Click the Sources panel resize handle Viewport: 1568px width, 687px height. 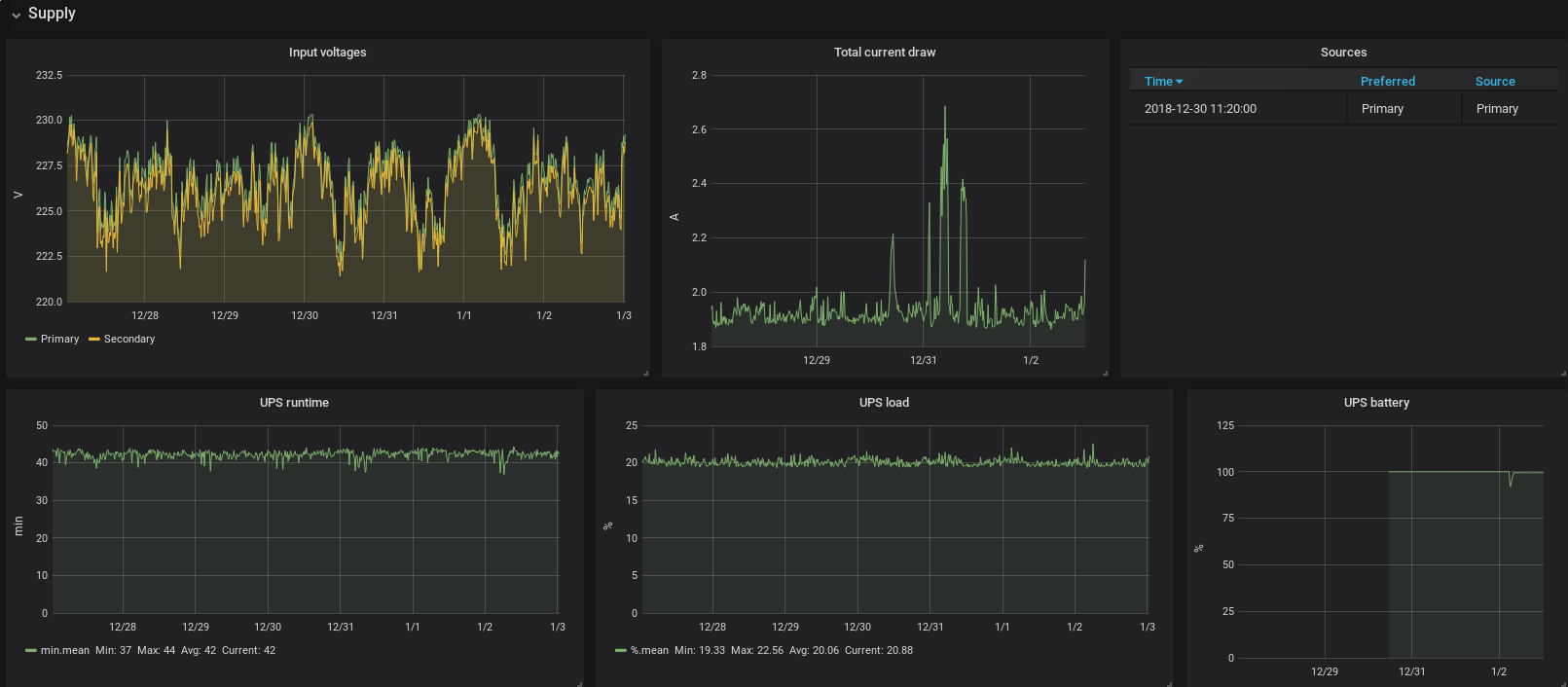coord(1563,374)
